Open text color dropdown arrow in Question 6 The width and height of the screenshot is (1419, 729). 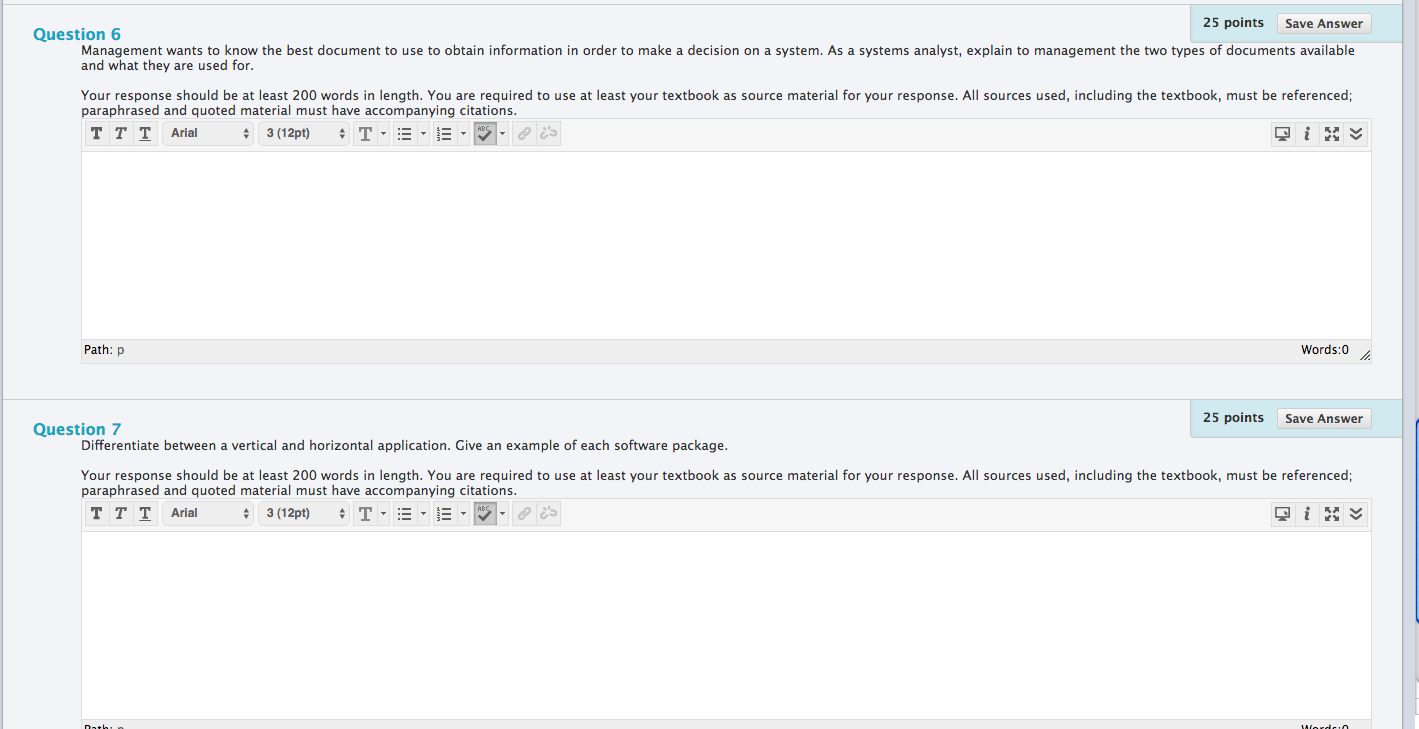coord(383,134)
